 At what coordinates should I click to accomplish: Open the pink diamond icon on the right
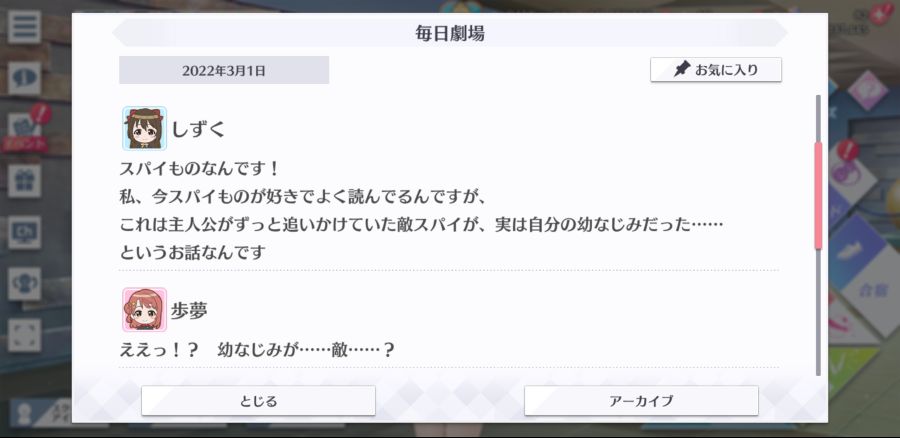867,90
